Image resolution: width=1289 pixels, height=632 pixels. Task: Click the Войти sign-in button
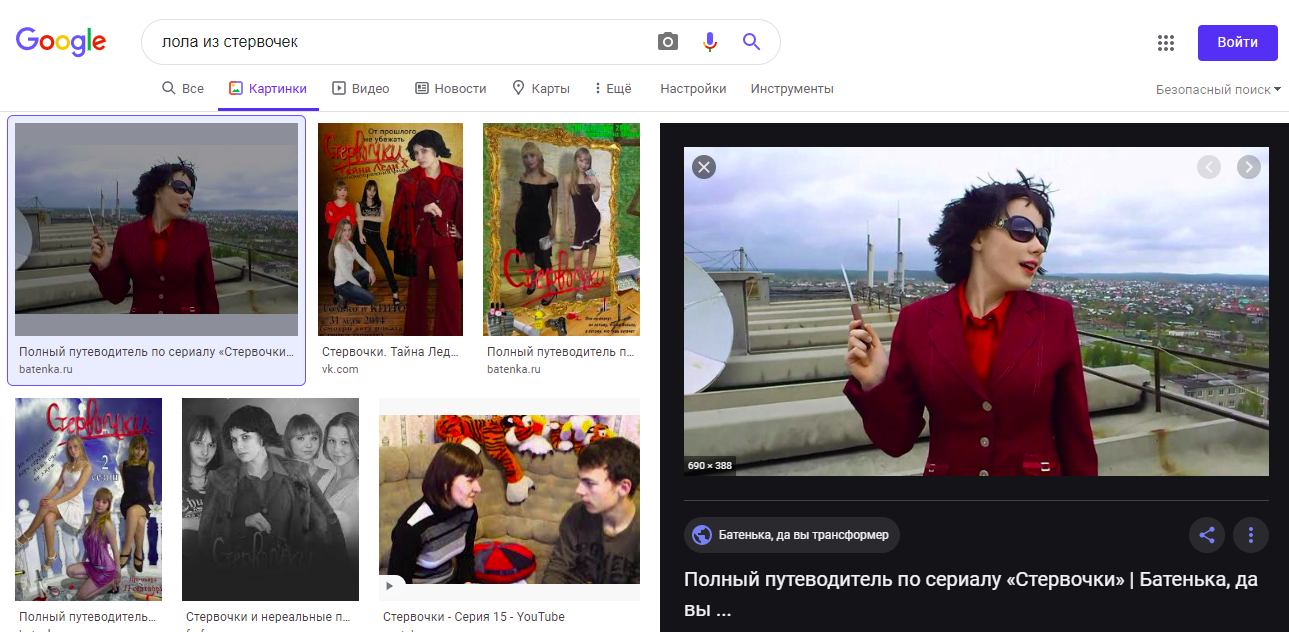(1238, 43)
